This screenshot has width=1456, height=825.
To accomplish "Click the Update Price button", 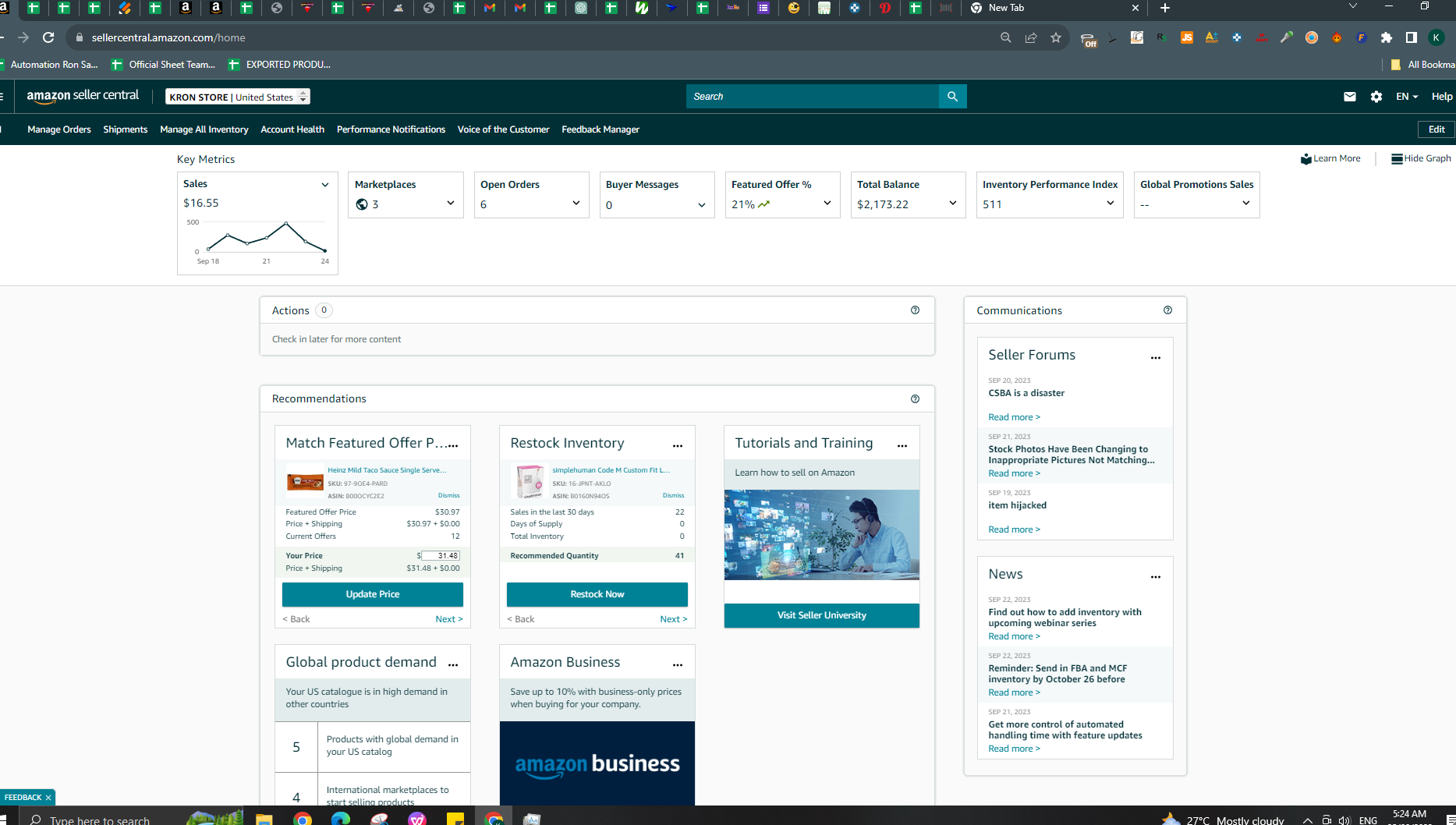I will [x=373, y=594].
